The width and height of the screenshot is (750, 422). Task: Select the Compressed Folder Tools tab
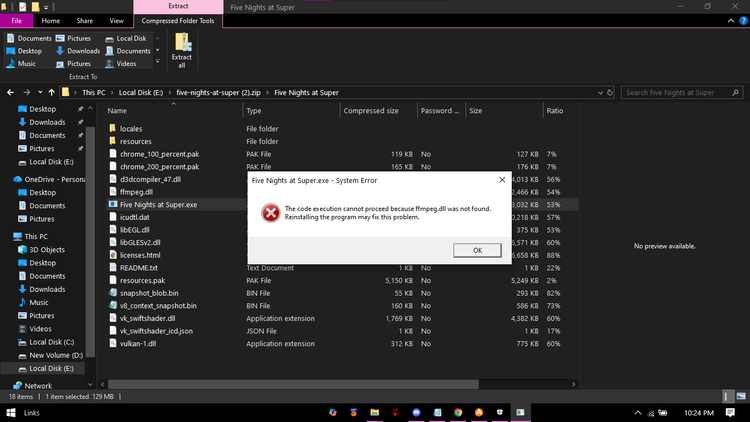click(x=178, y=21)
